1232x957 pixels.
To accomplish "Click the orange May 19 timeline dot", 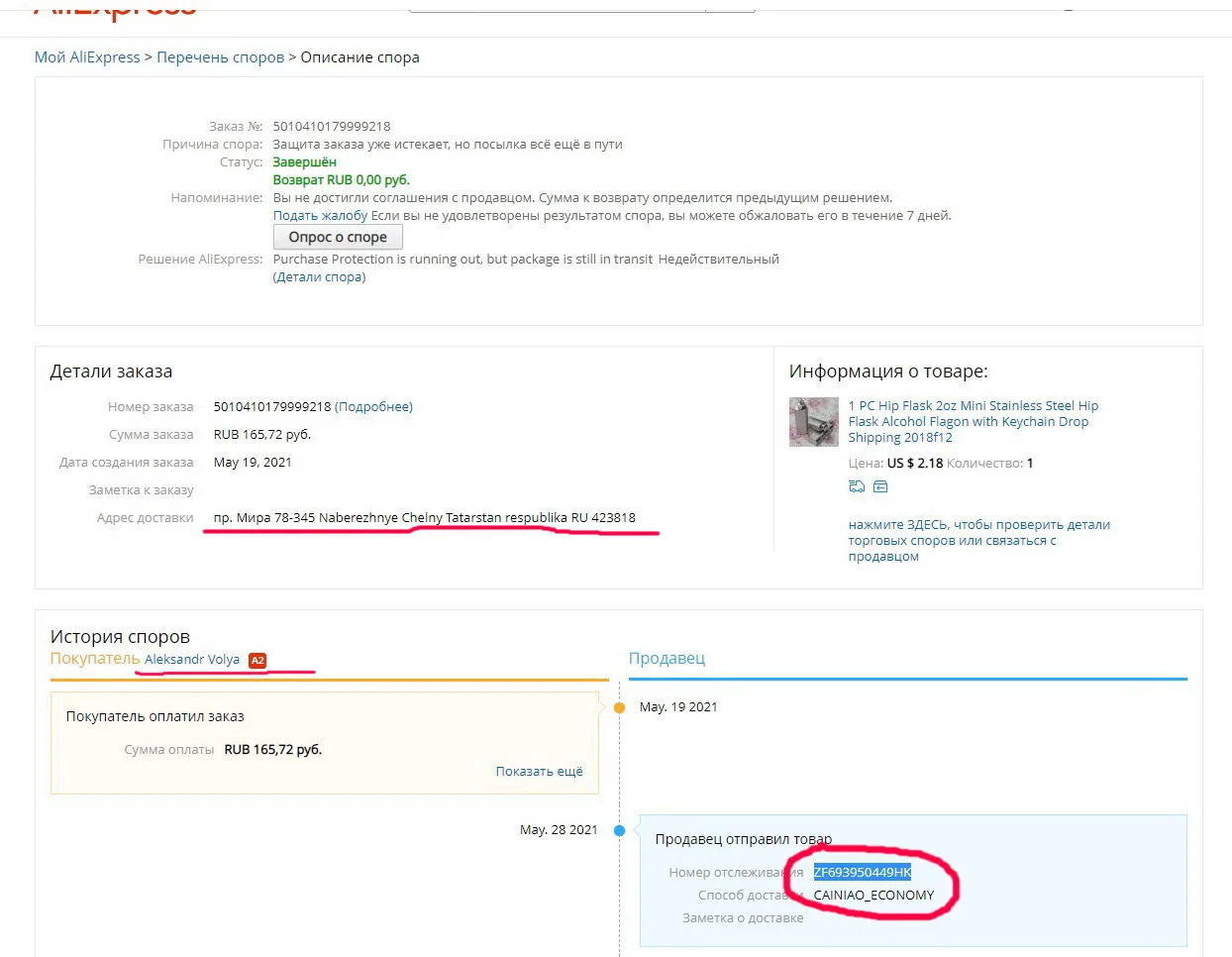I will [620, 708].
